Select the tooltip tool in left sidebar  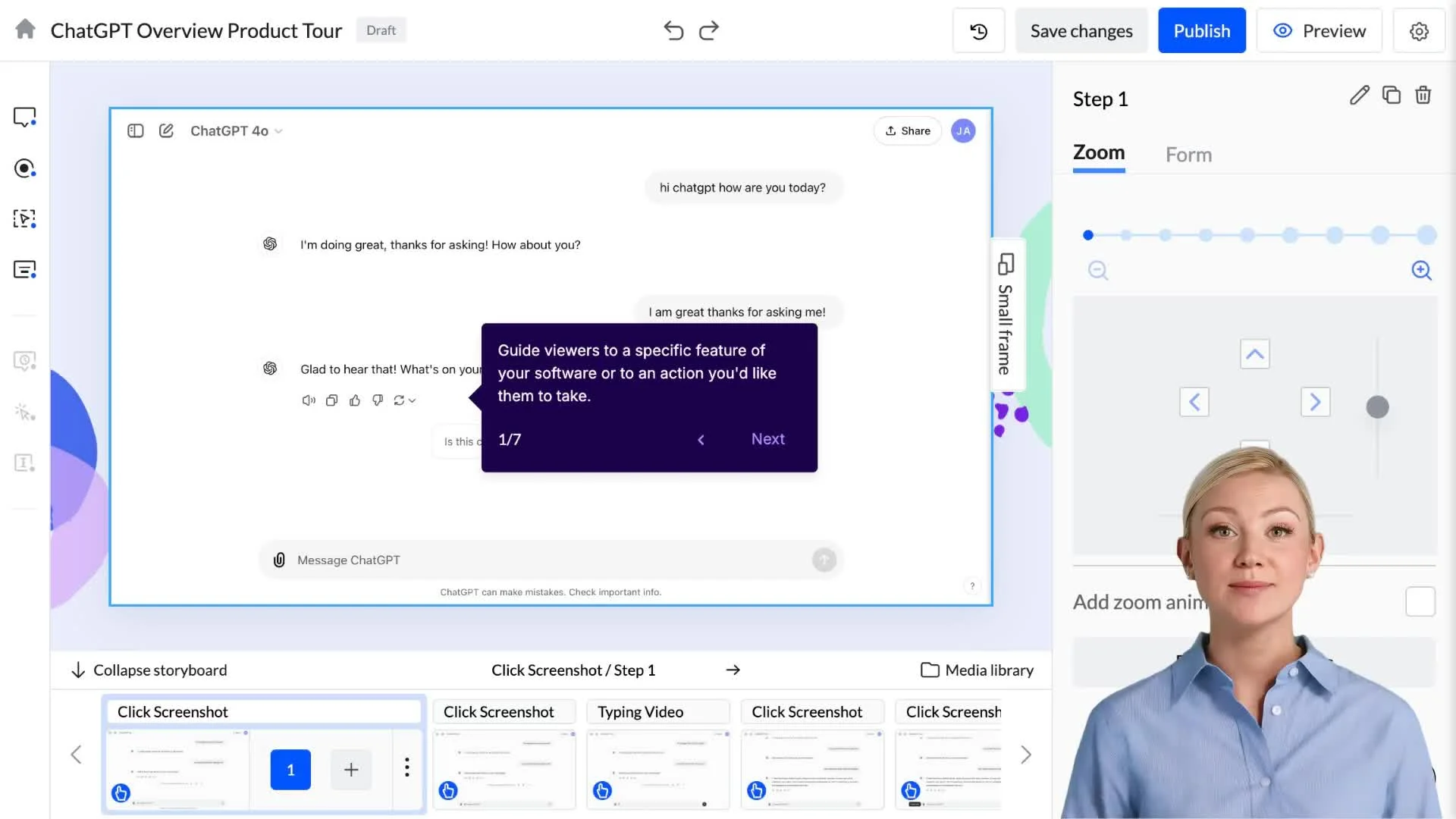(x=24, y=118)
